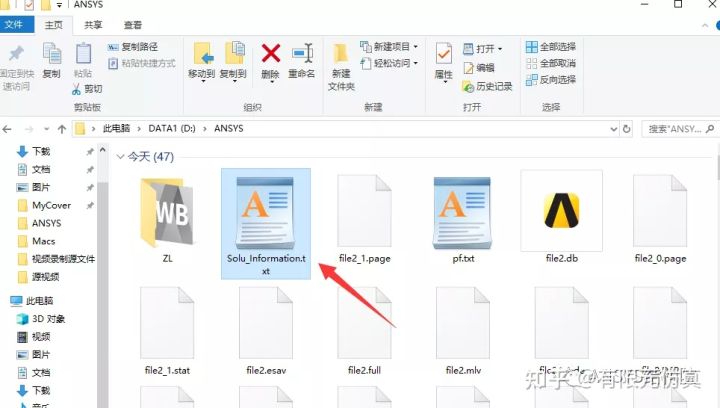This screenshot has height=408, width=720.
Task: View 历史记录 file history
Action: pos(487,86)
